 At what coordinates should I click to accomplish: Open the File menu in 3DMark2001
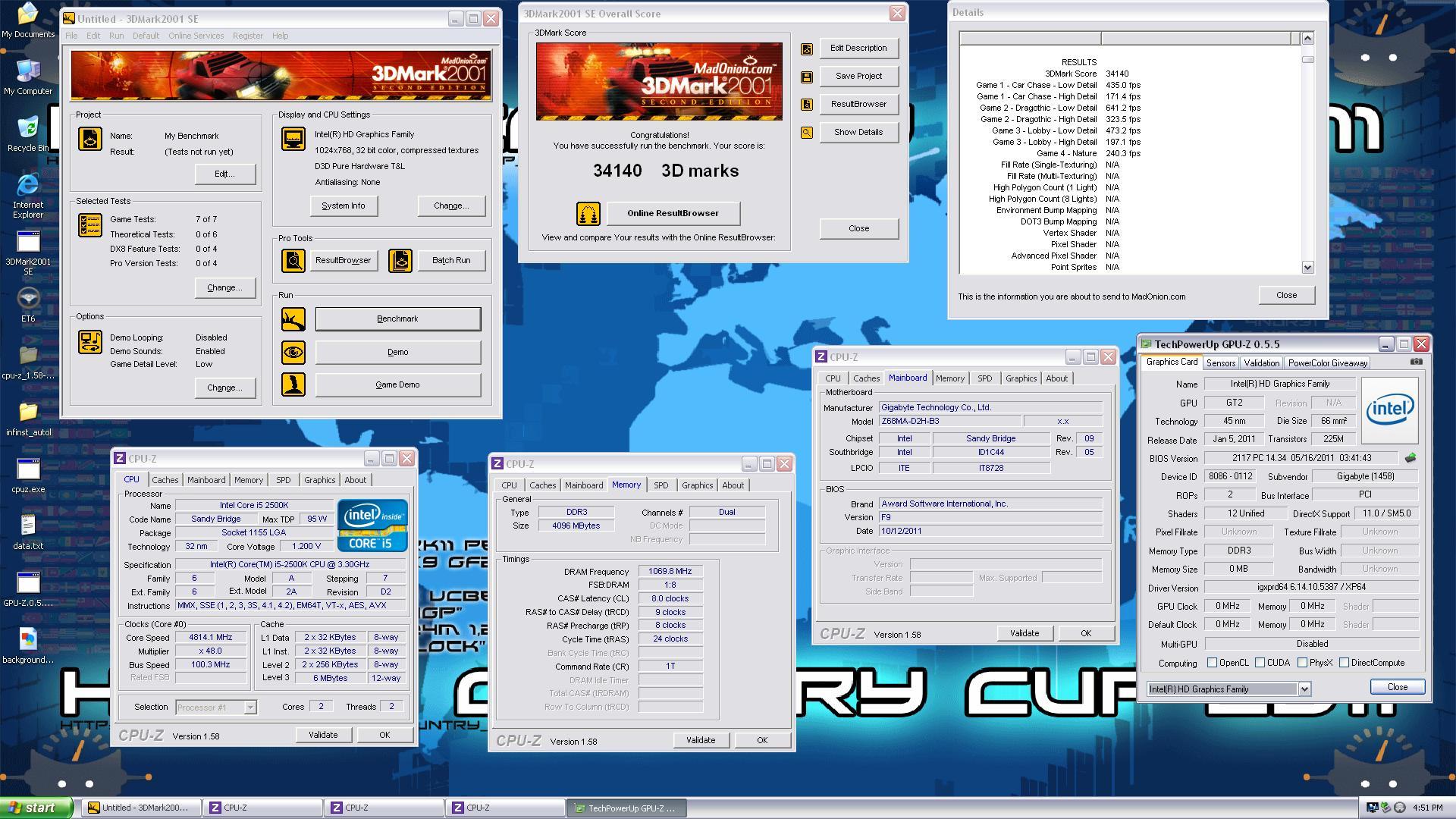[x=71, y=36]
